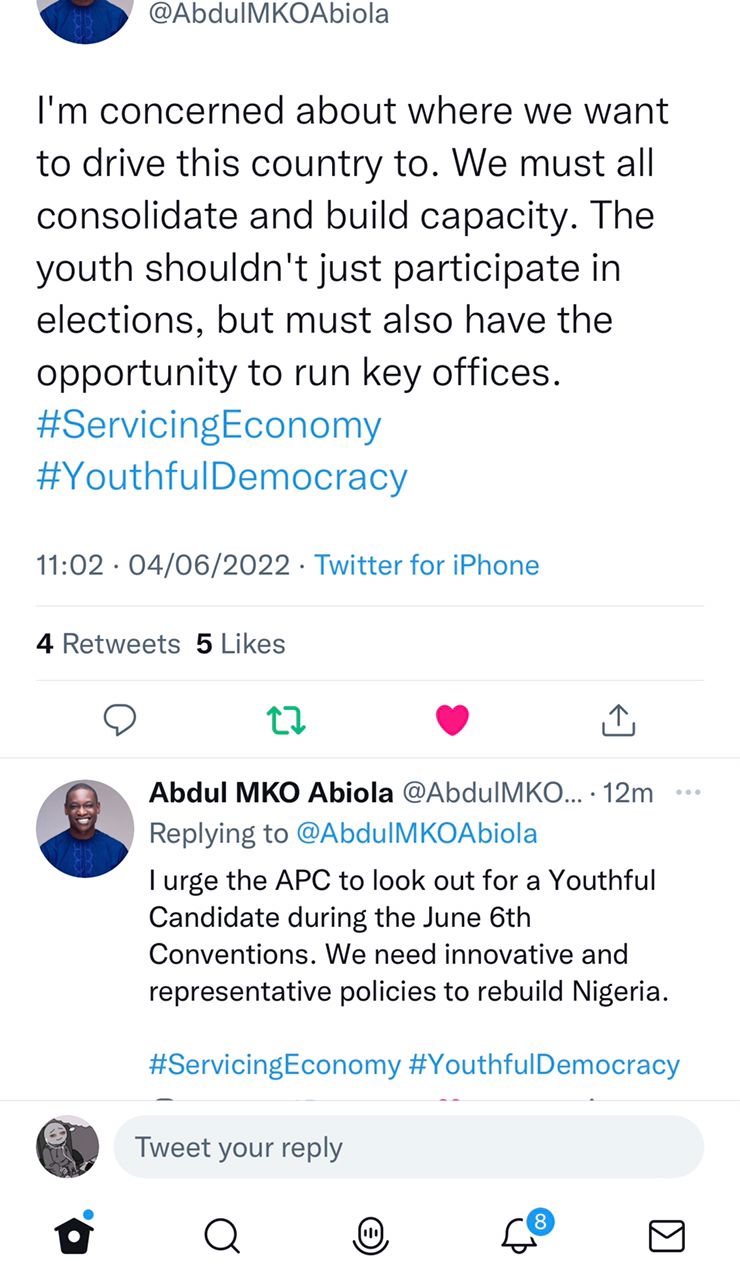The width and height of the screenshot is (740, 1280).
Task: Open Abdul MKO Abiola's avatar on the reply
Action: coord(85,829)
